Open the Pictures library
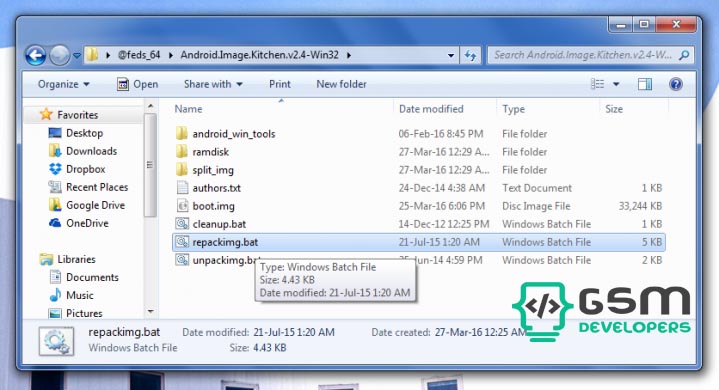Viewport: 719px width, 390px height. (84, 313)
